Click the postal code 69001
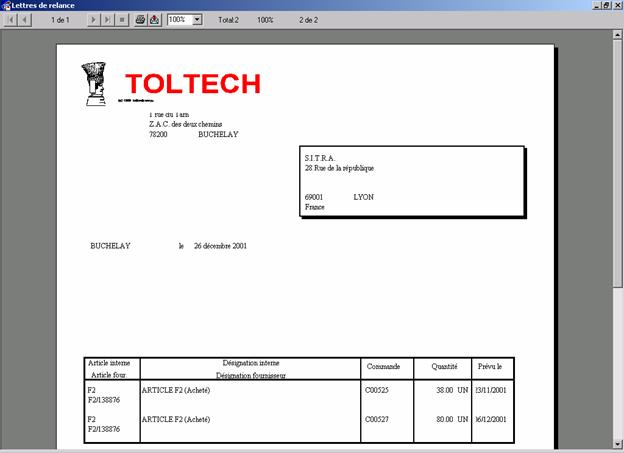The height and width of the screenshot is (453, 624). [314, 197]
